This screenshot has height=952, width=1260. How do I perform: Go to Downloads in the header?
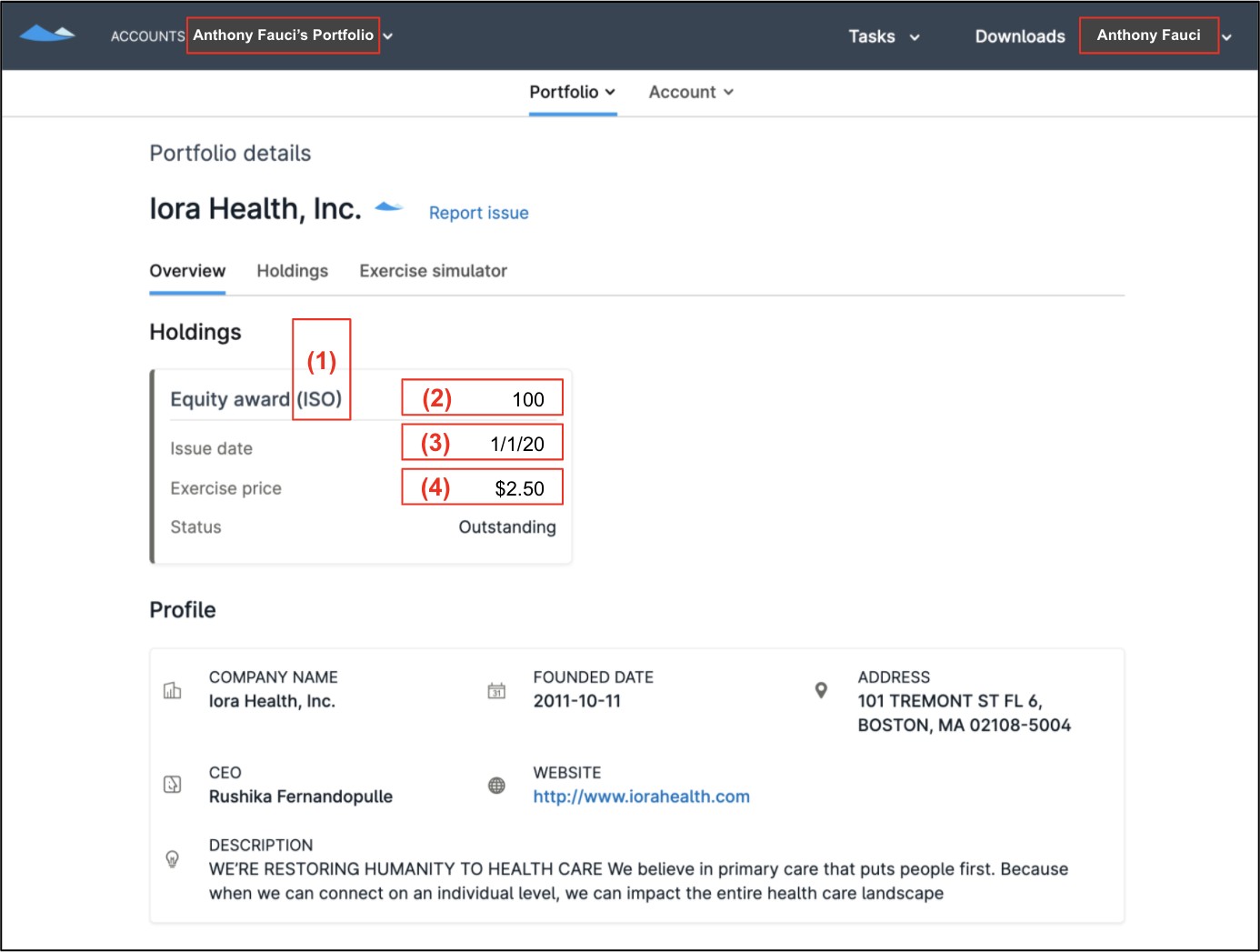click(1019, 36)
